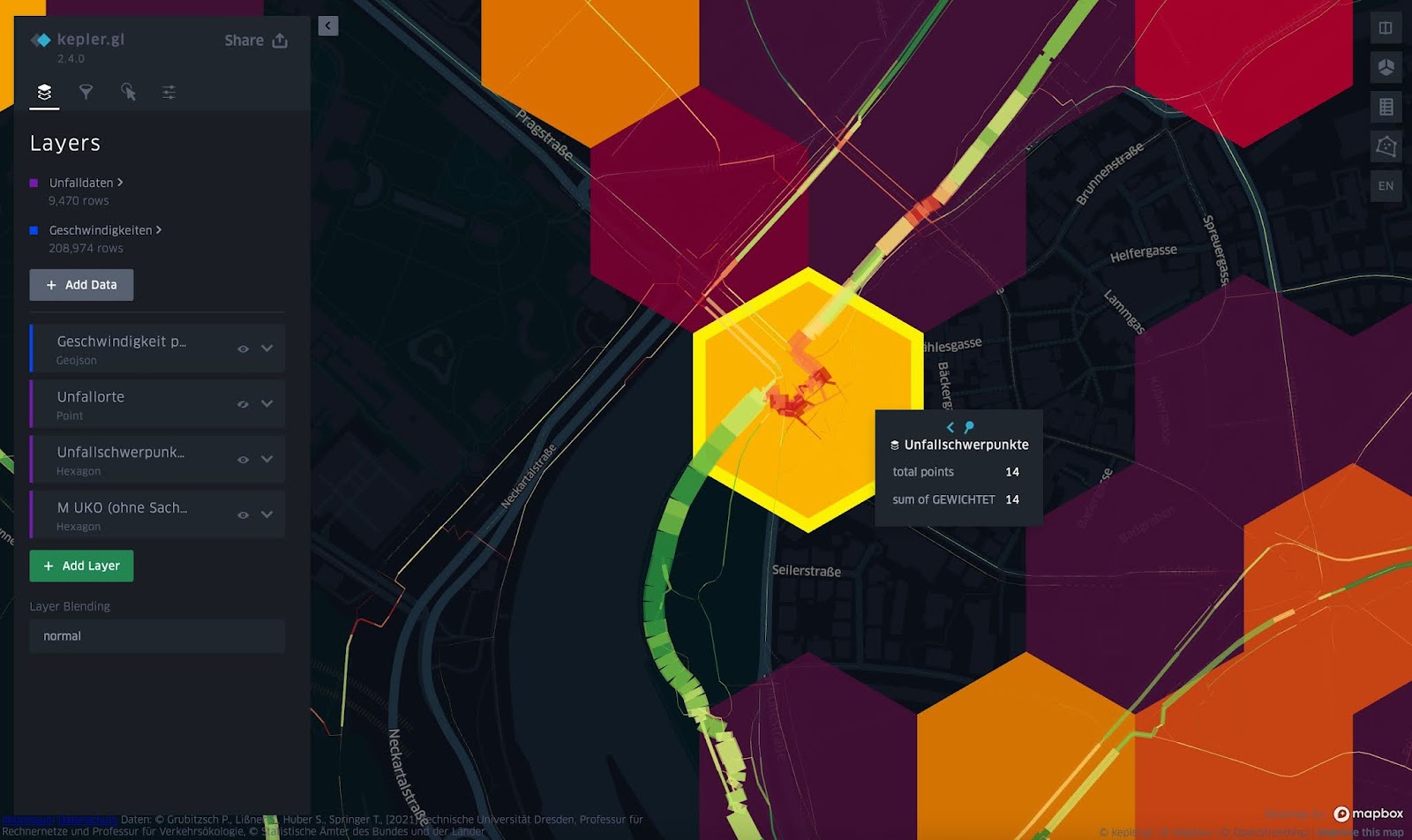Click the Unfallschwerpunkte tooltip layer icon
This screenshot has height=840, width=1412.
895,446
